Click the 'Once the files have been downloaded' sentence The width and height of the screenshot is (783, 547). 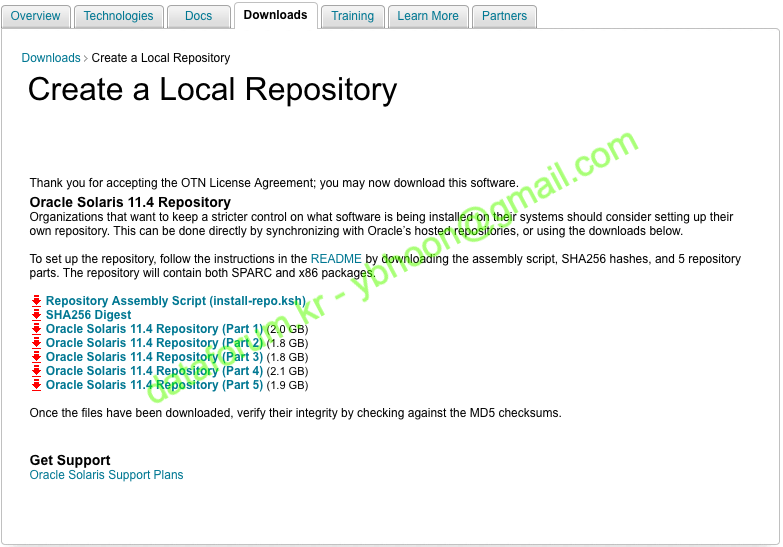coord(296,413)
